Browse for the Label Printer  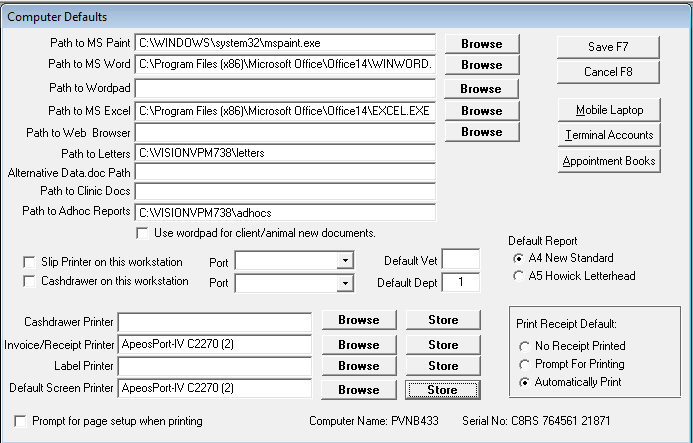point(359,366)
